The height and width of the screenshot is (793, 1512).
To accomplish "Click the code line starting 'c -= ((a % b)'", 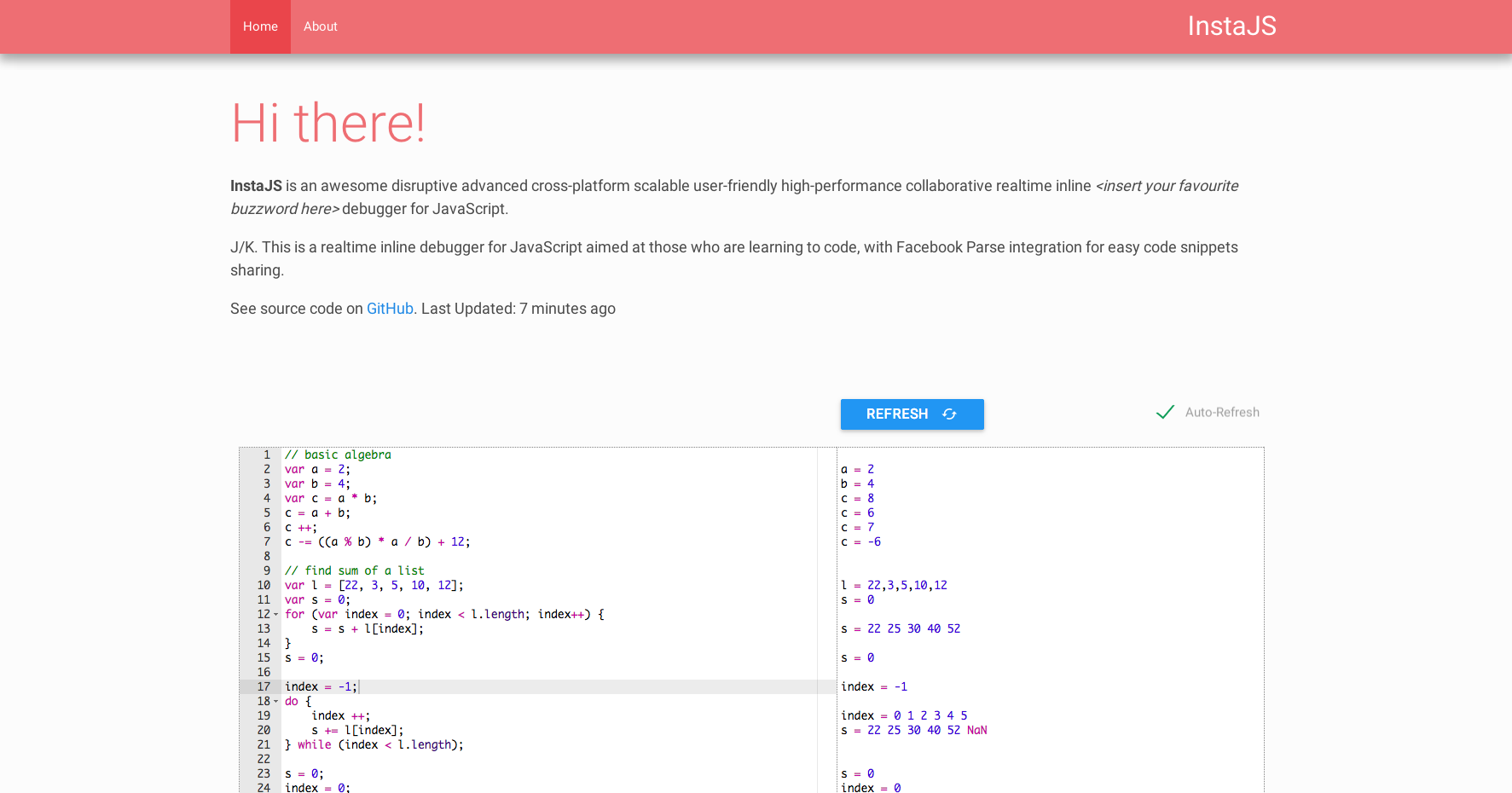I will tap(378, 542).
